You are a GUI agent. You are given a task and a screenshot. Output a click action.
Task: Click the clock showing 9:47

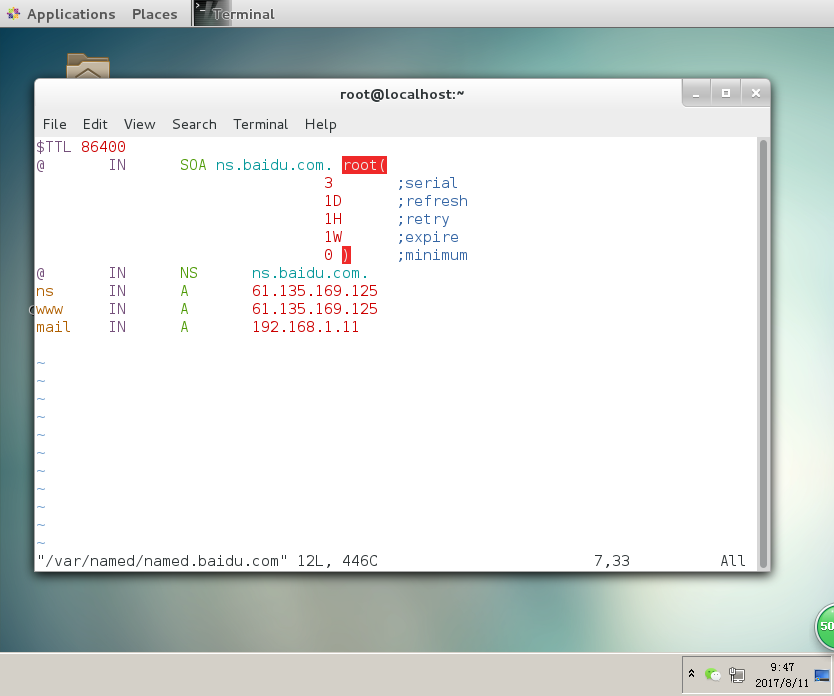782,667
